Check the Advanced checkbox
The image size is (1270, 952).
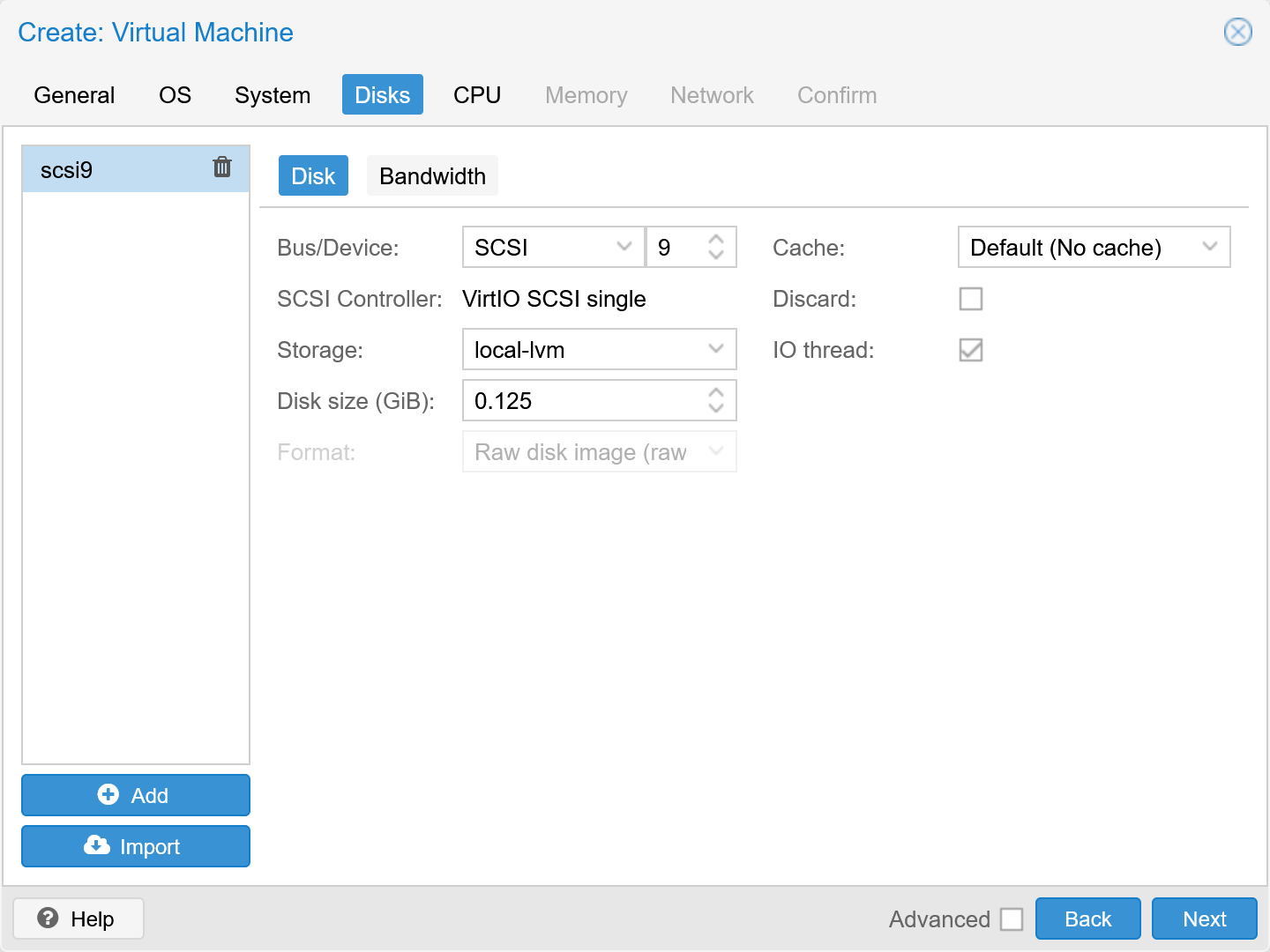click(1011, 919)
